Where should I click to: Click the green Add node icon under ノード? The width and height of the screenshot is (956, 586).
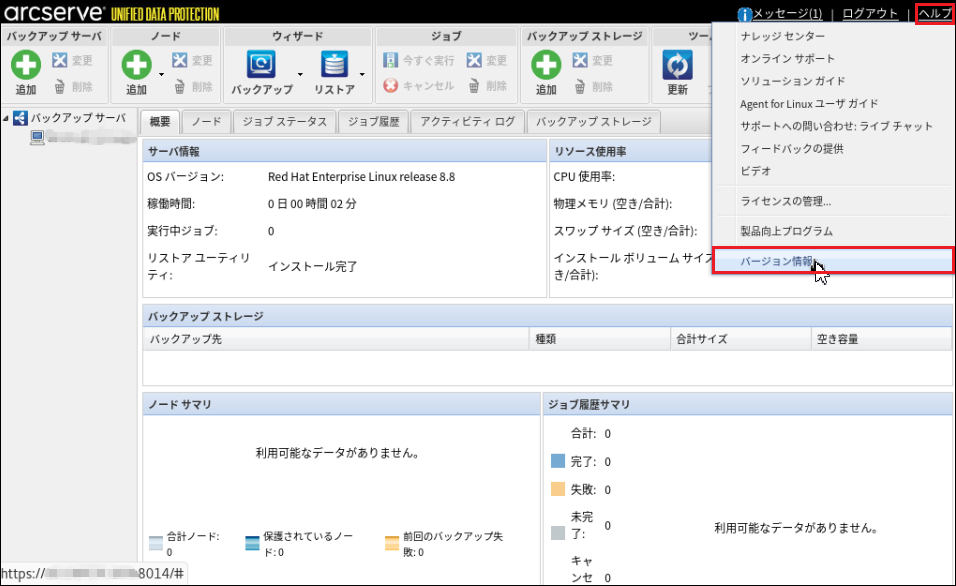pos(136,66)
